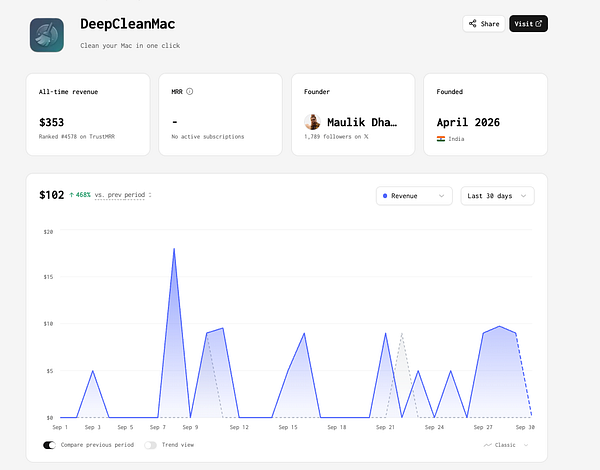Open the Last 30 days range dropdown
The width and height of the screenshot is (600, 470).
[x=497, y=196]
